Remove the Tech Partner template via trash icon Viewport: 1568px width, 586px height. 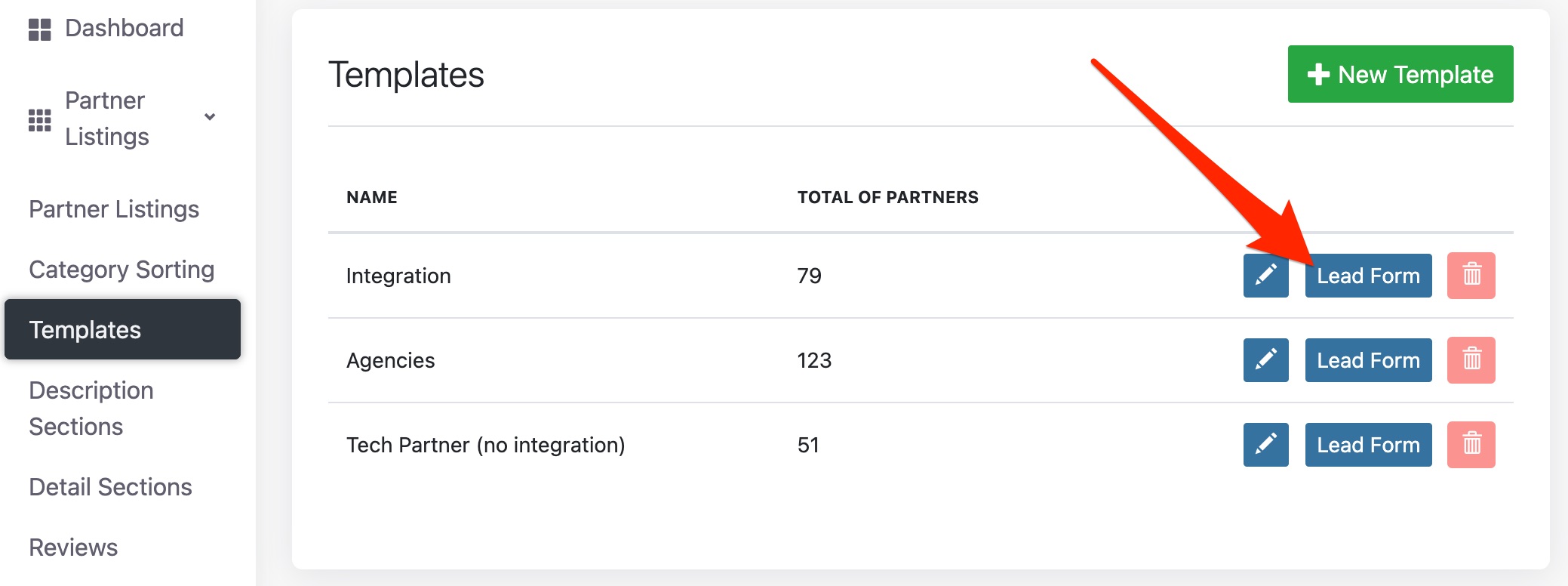click(x=1471, y=445)
